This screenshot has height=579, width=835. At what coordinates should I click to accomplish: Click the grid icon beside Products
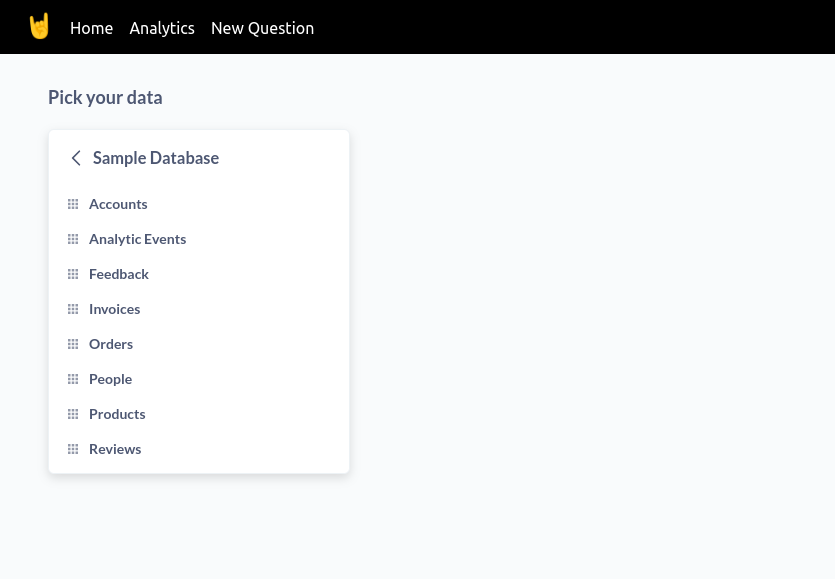[73, 414]
